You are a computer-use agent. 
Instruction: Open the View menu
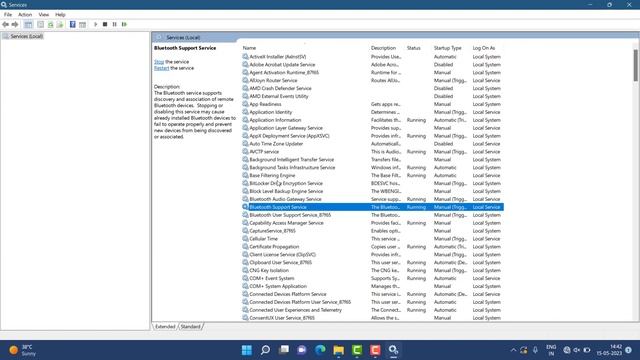pos(44,14)
